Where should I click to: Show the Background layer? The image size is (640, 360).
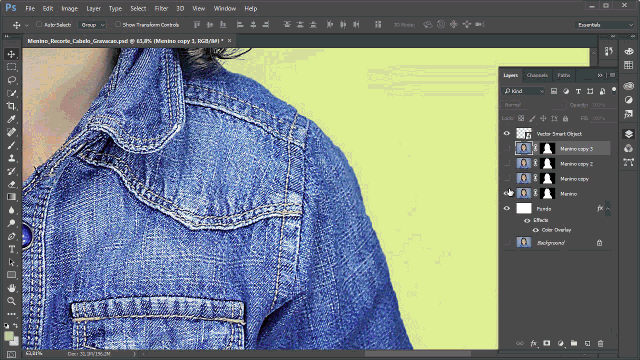(x=507, y=243)
